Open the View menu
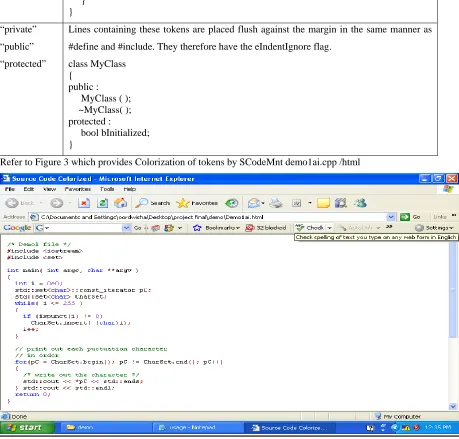This screenshot has width=459, height=439. point(49,189)
